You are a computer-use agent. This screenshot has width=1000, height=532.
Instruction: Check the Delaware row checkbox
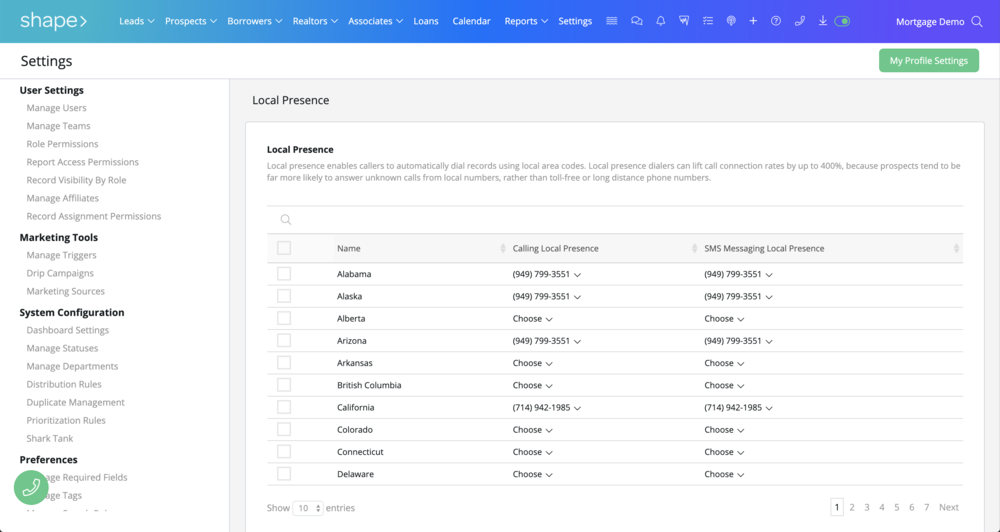284,474
